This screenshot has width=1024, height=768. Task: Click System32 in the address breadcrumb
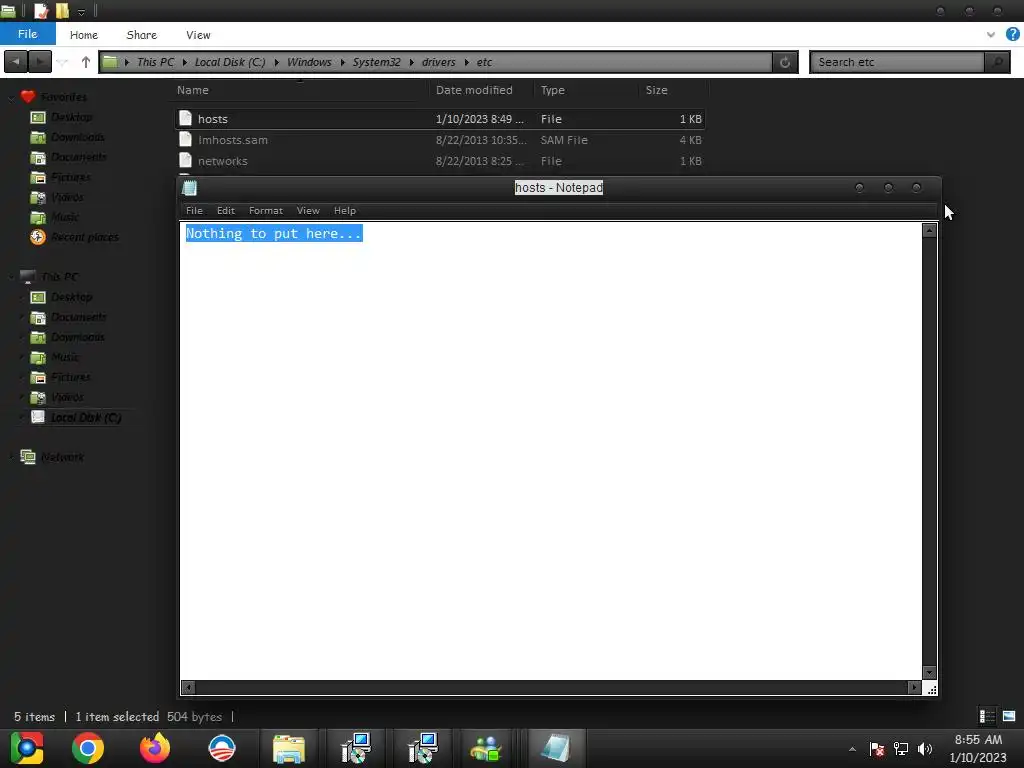(x=376, y=62)
